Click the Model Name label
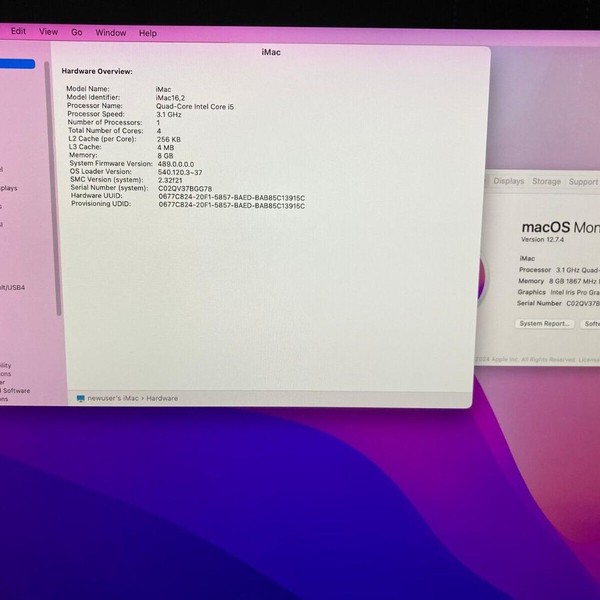Viewport: 600px width, 600px height. point(88,89)
